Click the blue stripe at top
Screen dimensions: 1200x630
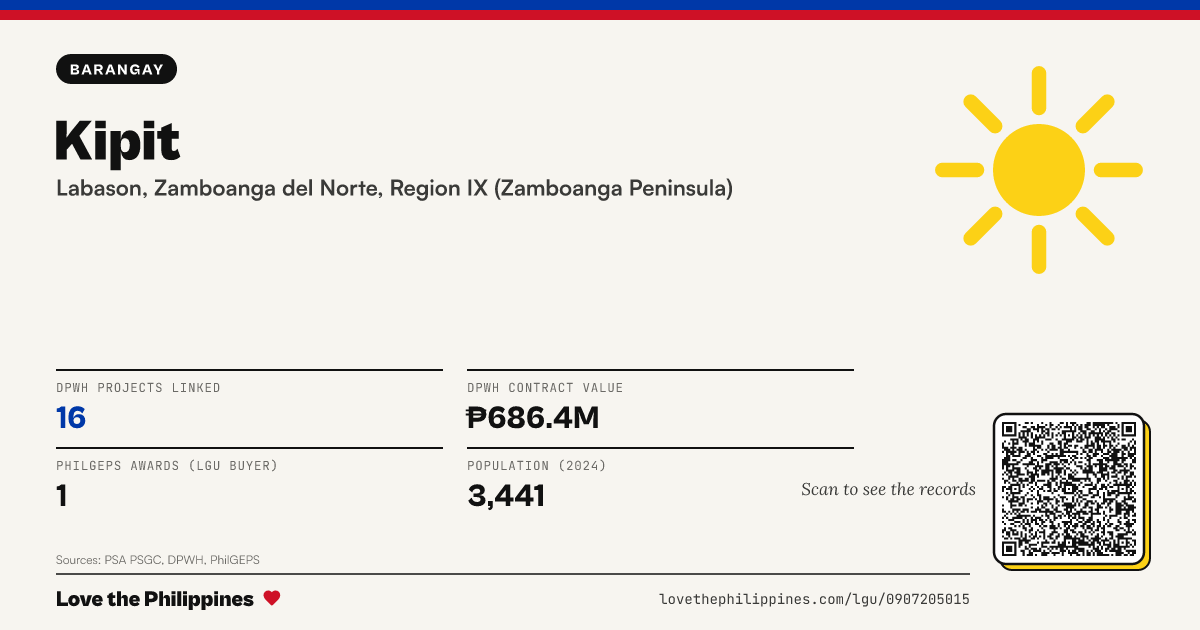[600, 5]
